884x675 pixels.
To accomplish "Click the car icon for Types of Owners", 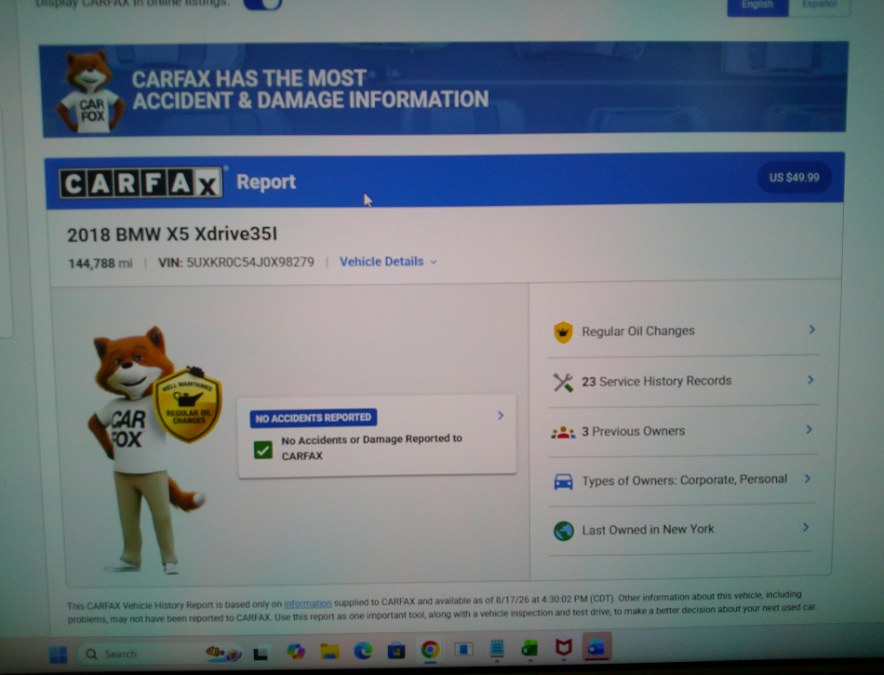I will 563,482.
